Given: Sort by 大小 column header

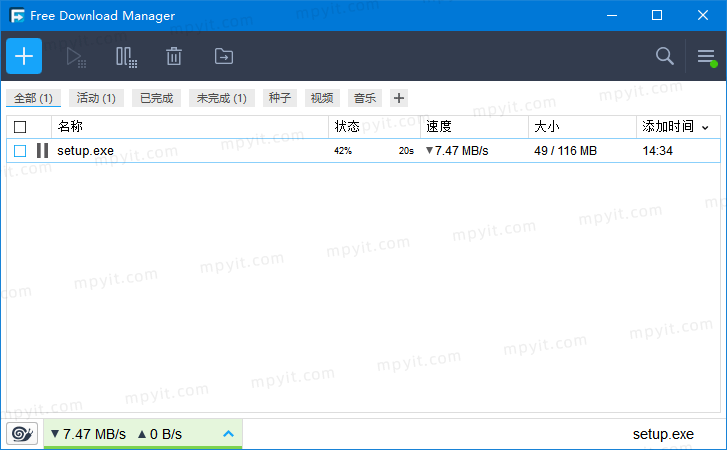Looking at the screenshot, I should pyautogui.click(x=582, y=127).
